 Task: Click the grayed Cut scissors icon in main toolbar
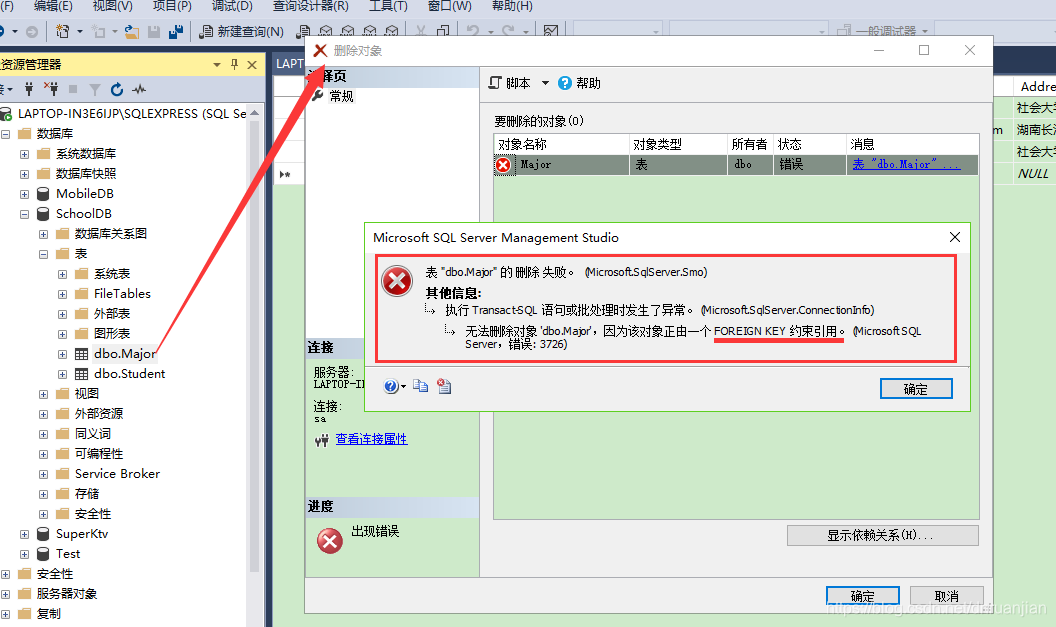point(421,32)
